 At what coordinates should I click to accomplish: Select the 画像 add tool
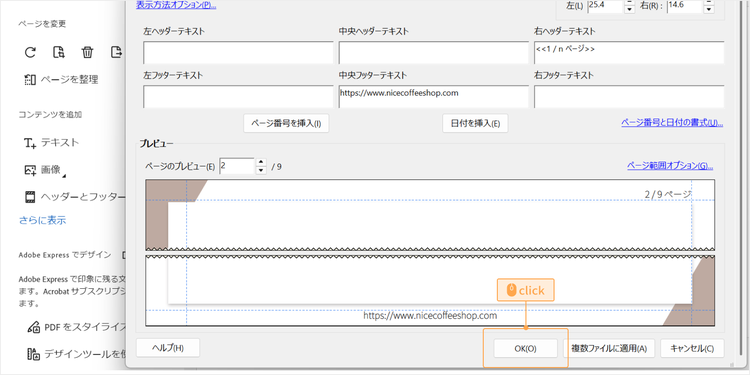pyautogui.click(x=45, y=170)
